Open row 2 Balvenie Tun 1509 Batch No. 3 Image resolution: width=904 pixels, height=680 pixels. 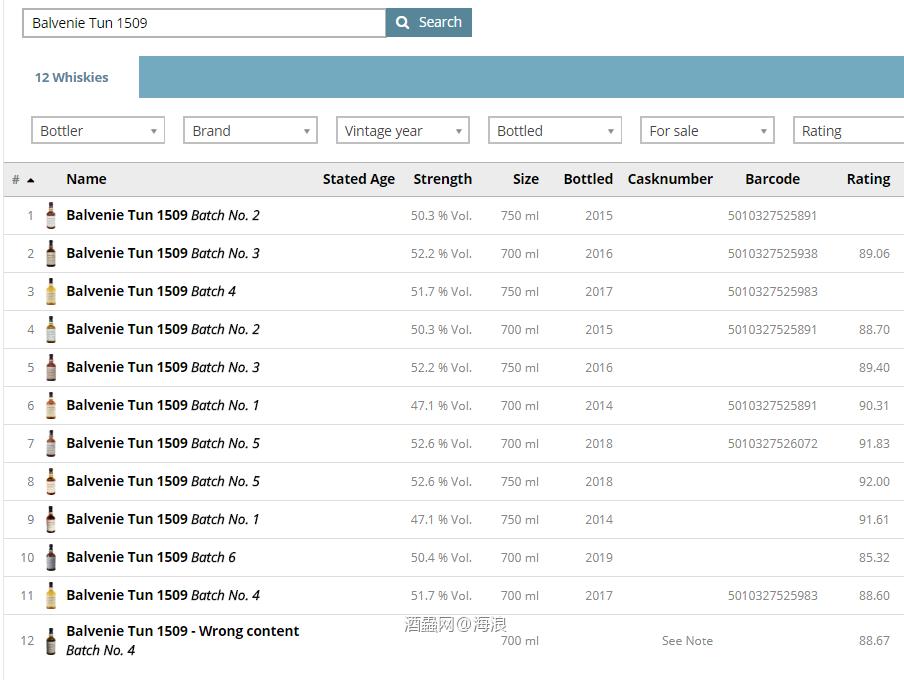(x=163, y=253)
